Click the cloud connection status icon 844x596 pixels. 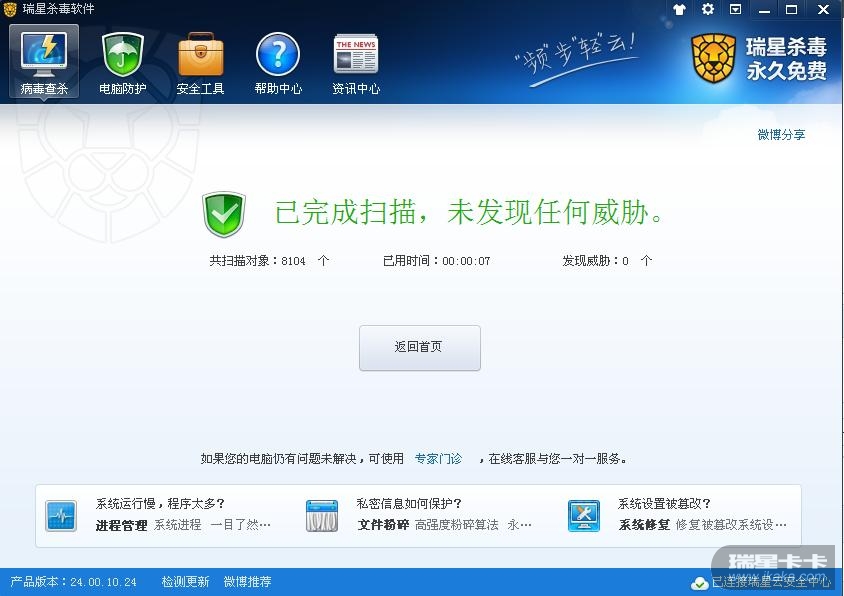click(x=699, y=583)
